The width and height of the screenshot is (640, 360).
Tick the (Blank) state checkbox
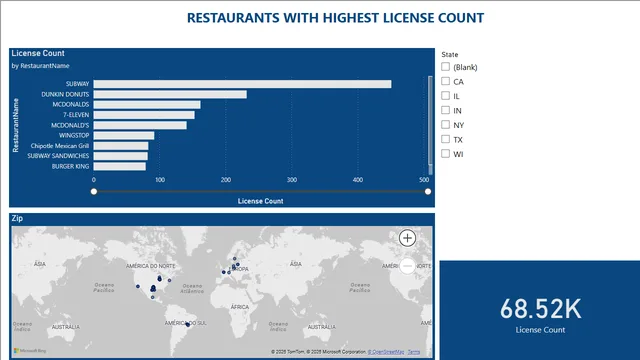click(x=445, y=67)
